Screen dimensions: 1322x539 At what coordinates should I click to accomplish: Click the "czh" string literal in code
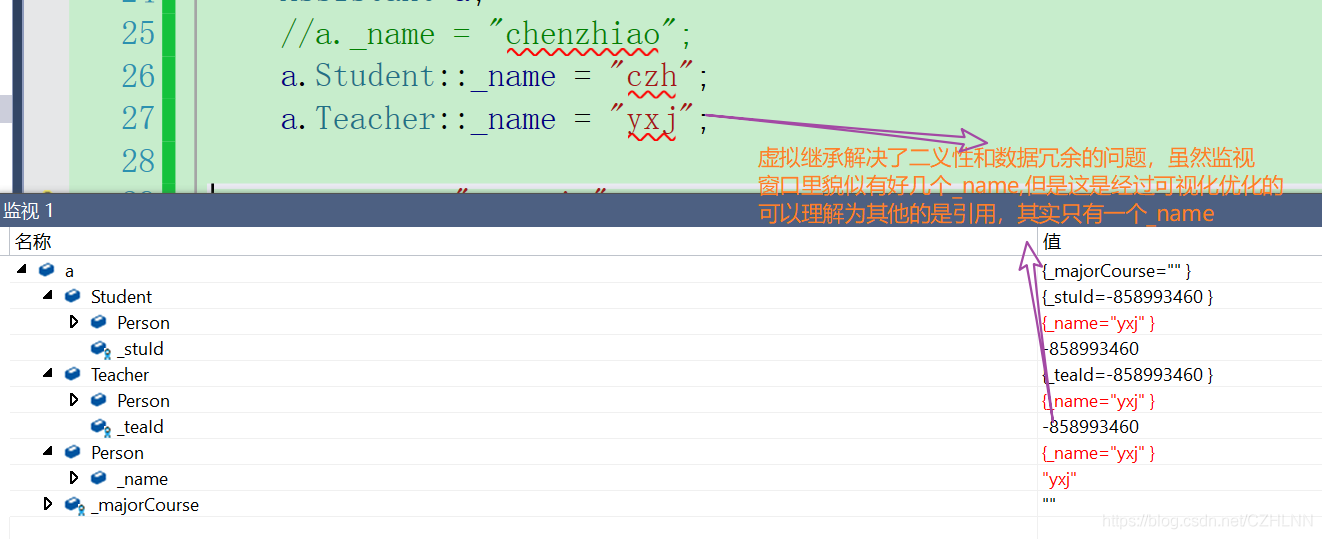click(651, 77)
